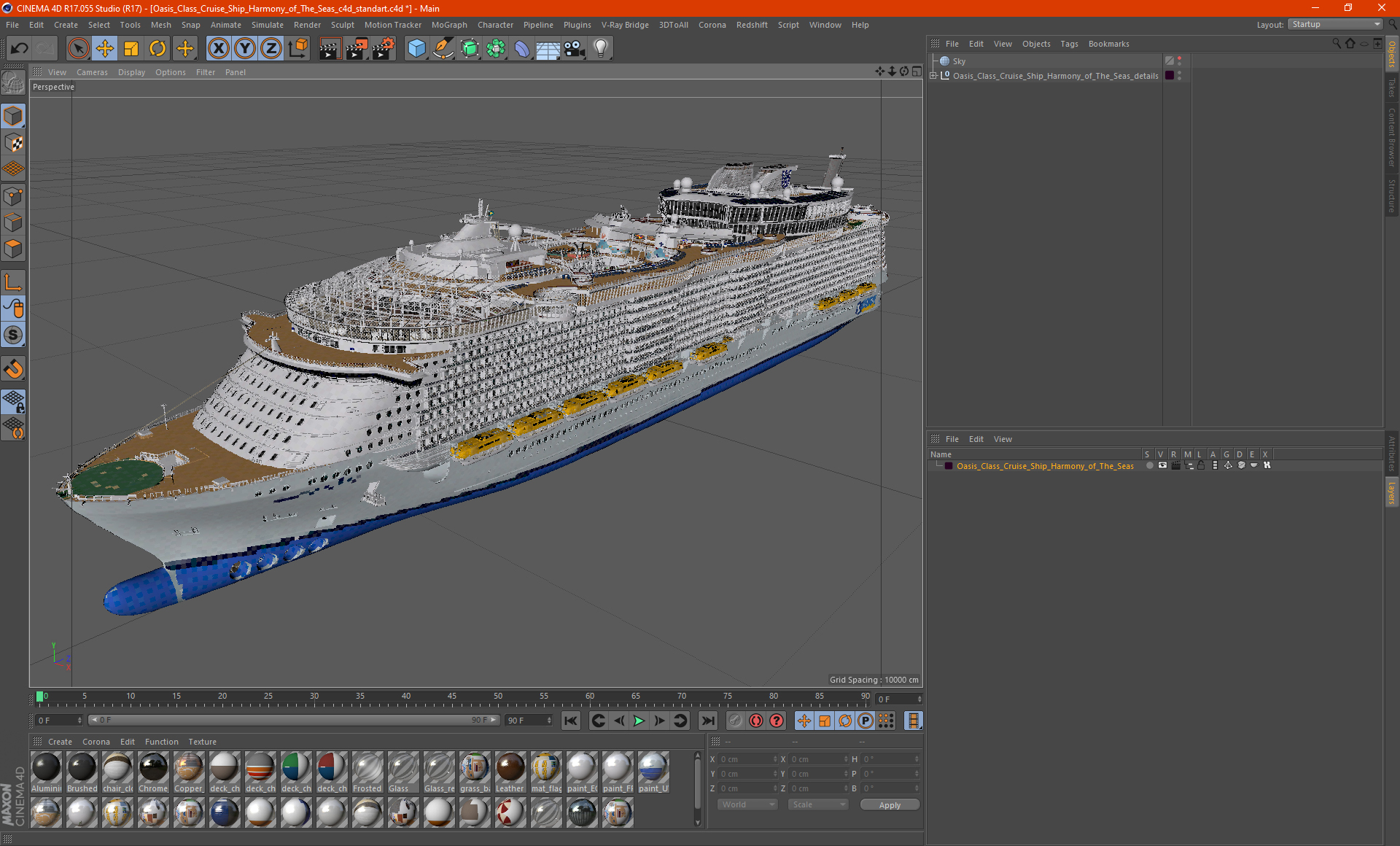Toggle Z axis lock
Screen dimensions: 1400x846
click(x=271, y=49)
